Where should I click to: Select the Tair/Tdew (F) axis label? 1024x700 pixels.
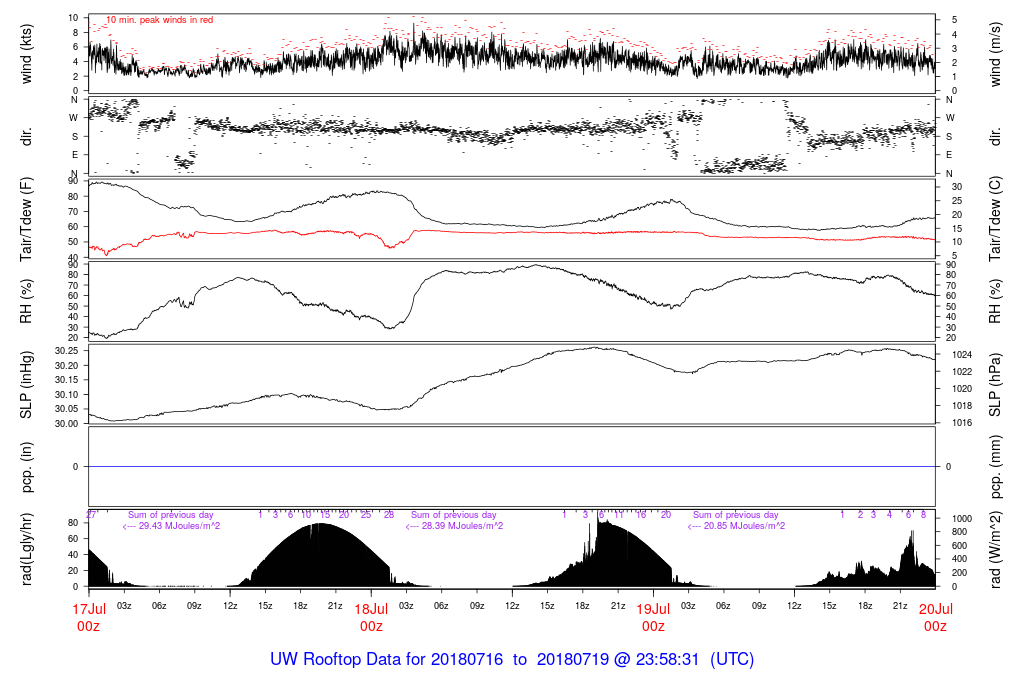click(27, 219)
